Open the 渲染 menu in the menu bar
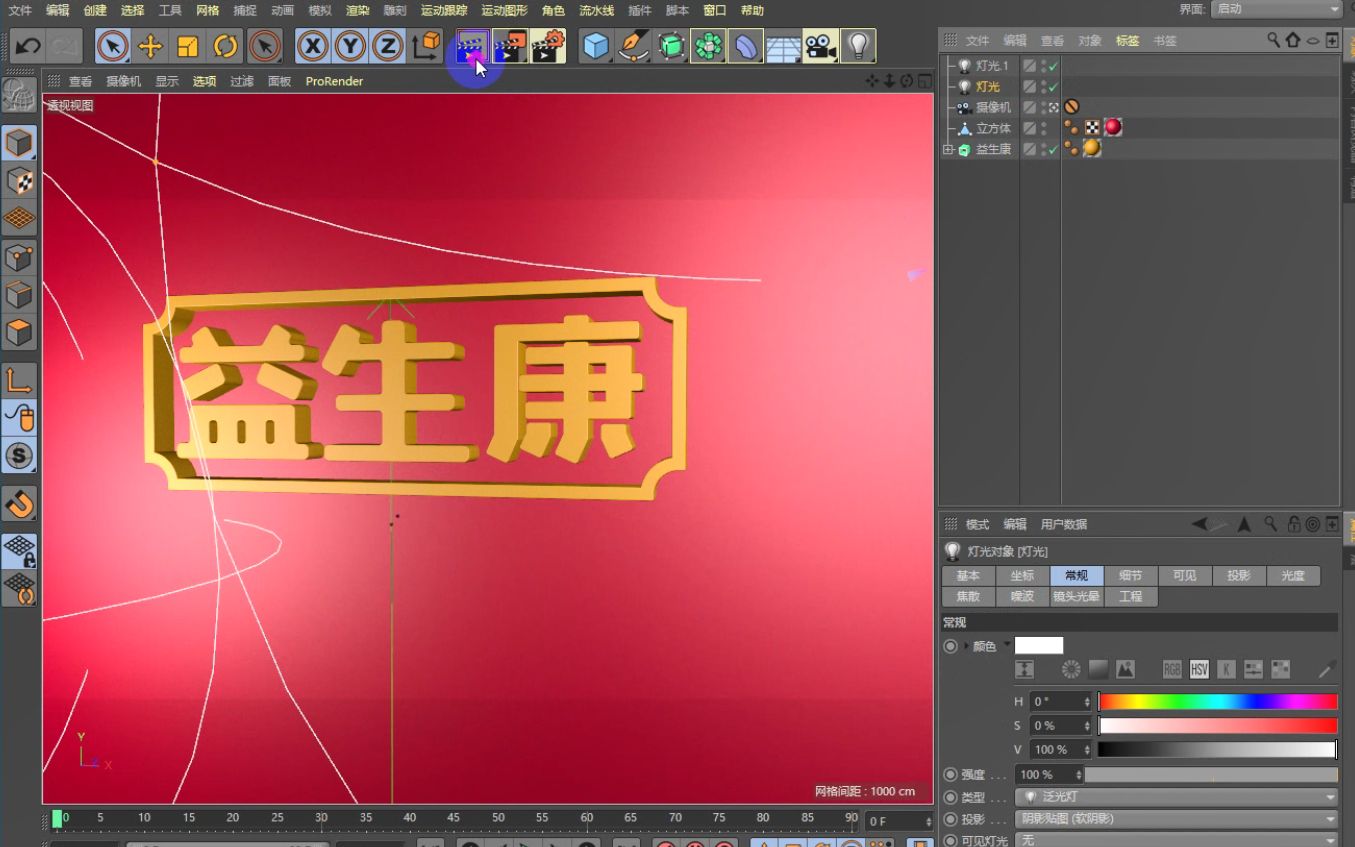The image size is (1355, 847). pos(358,10)
